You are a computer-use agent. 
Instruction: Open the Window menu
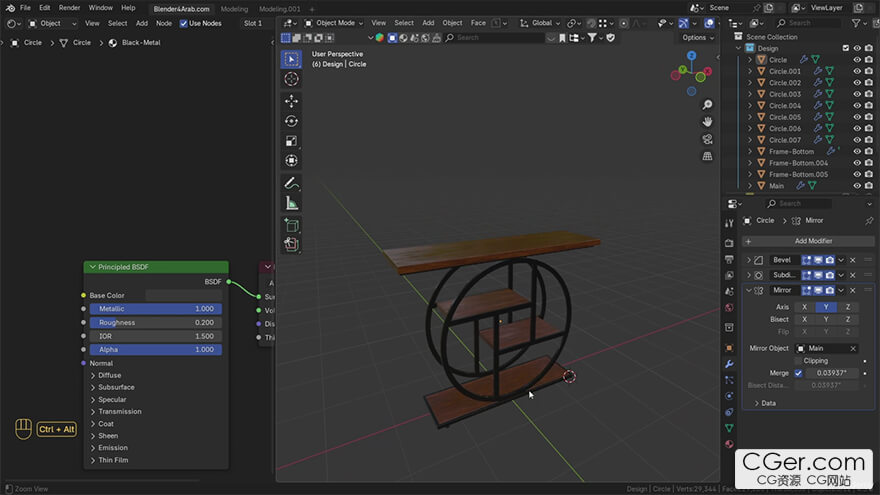(101, 8)
